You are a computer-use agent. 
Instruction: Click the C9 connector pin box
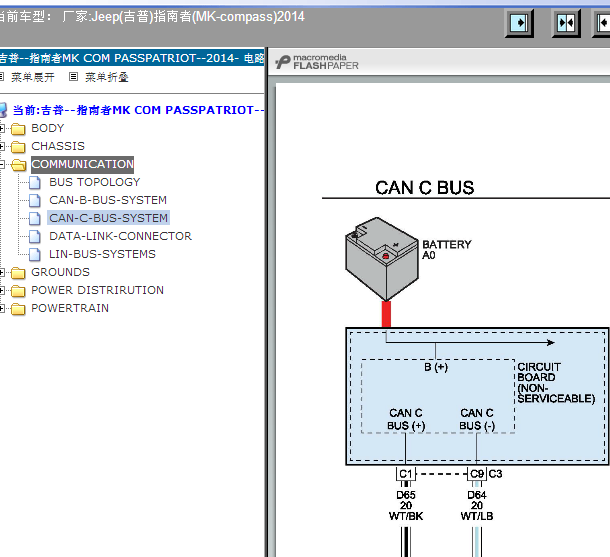(x=477, y=474)
